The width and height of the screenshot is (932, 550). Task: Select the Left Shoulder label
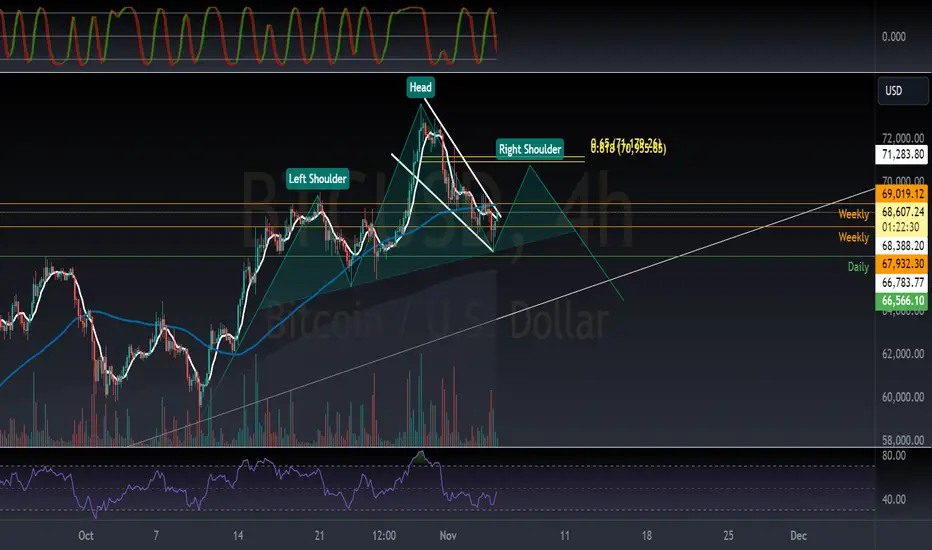click(317, 179)
